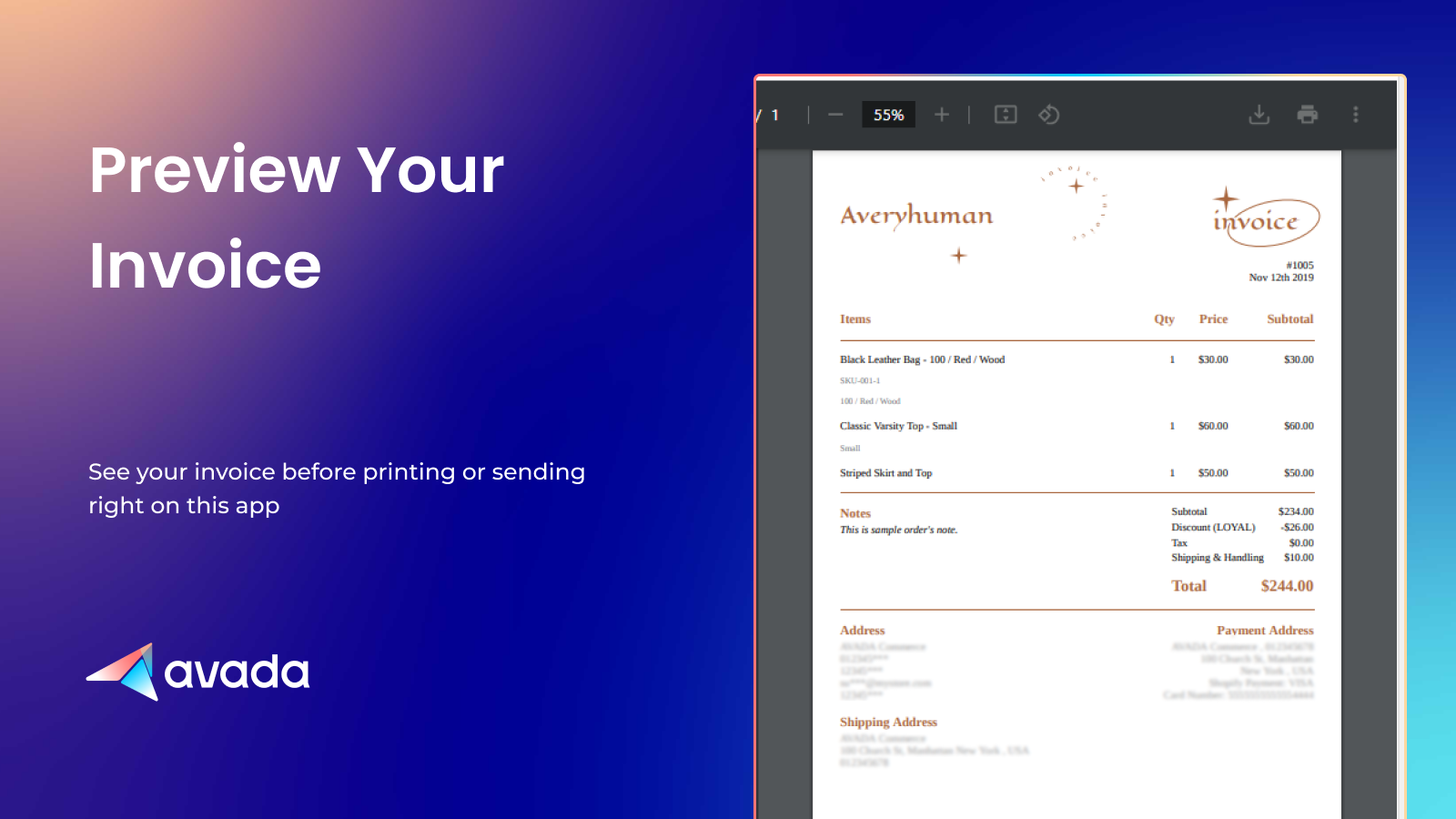Zoom out with the minus button
Screen dimensions: 1456x819
pyautogui.click(x=835, y=115)
